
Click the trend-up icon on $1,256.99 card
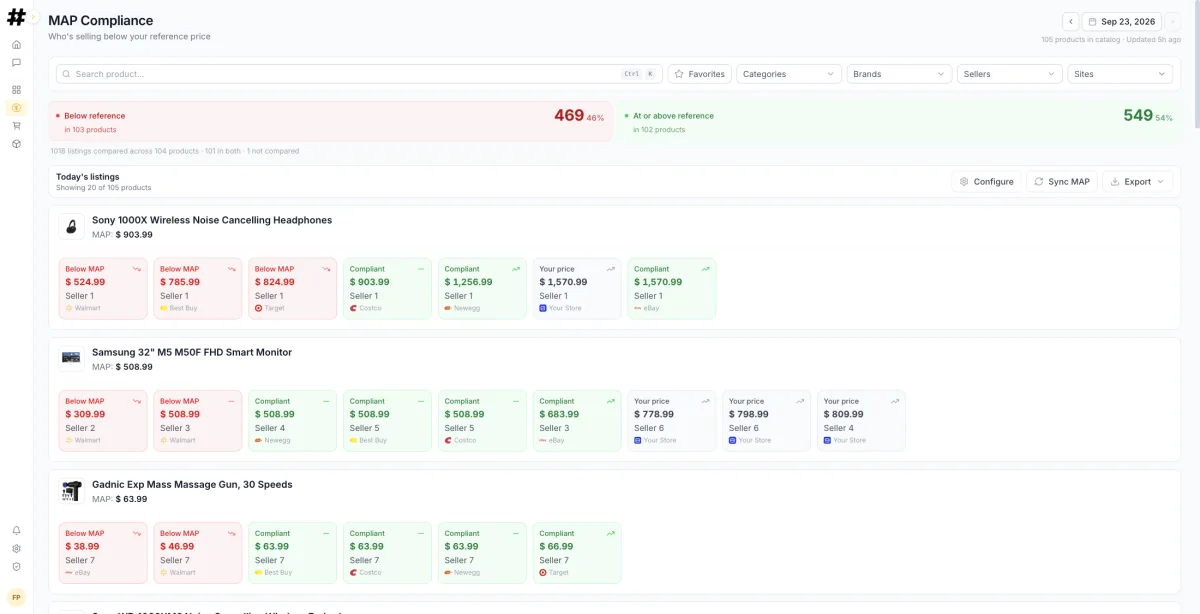[x=516, y=269]
